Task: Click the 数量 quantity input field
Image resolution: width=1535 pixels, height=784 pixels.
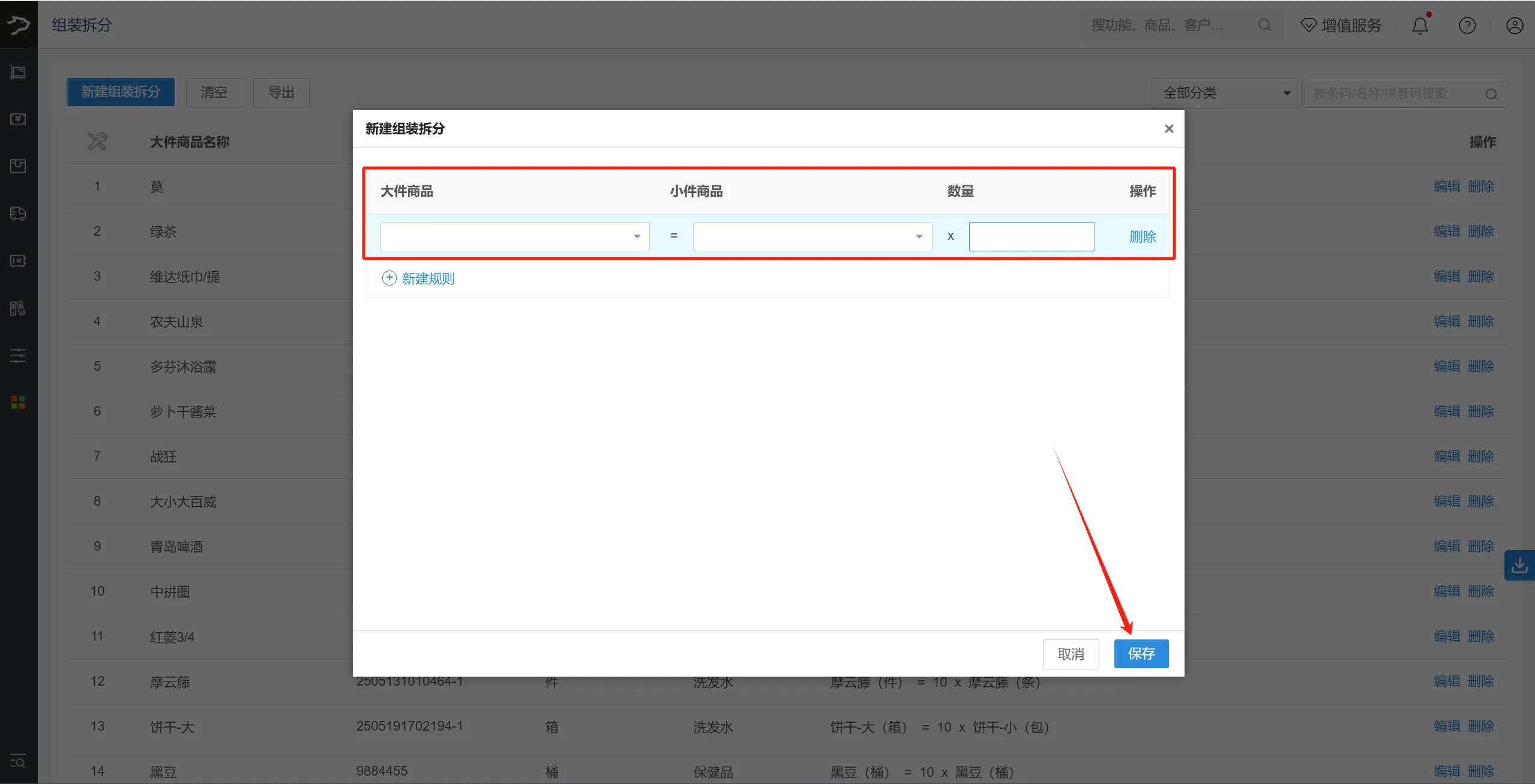Action: pos(1031,236)
